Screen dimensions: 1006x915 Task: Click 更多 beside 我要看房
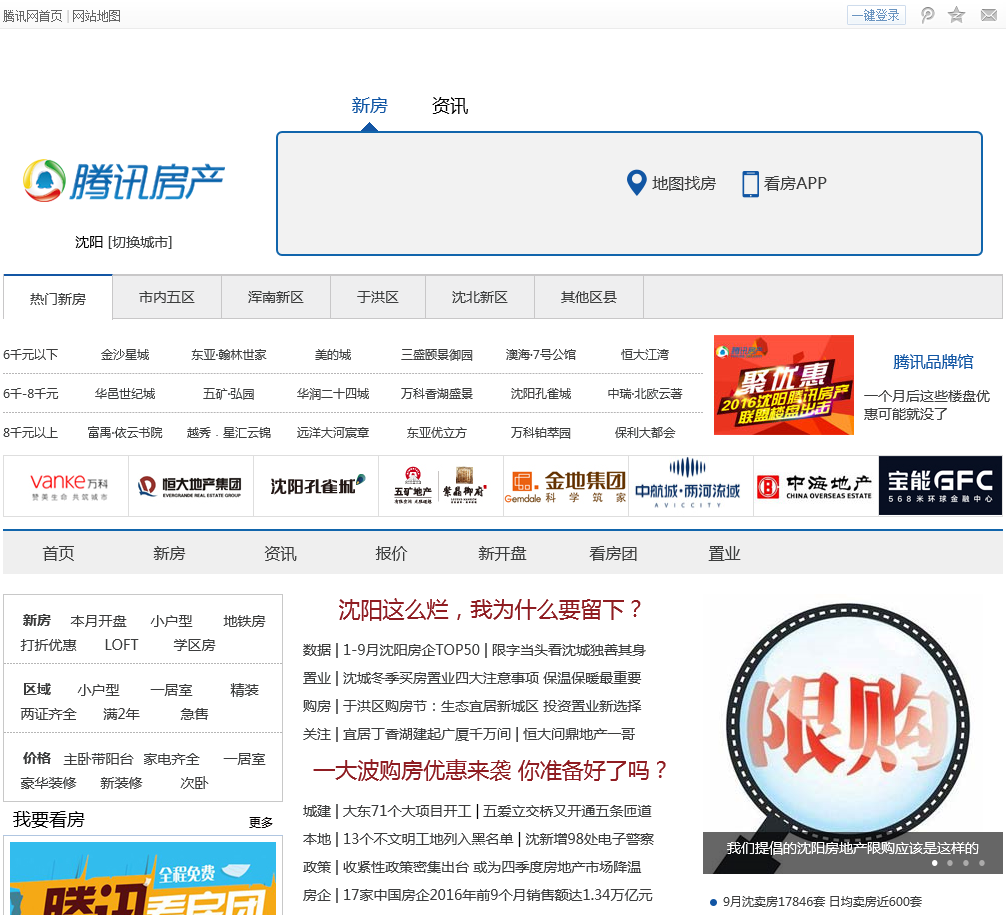pyautogui.click(x=261, y=823)
